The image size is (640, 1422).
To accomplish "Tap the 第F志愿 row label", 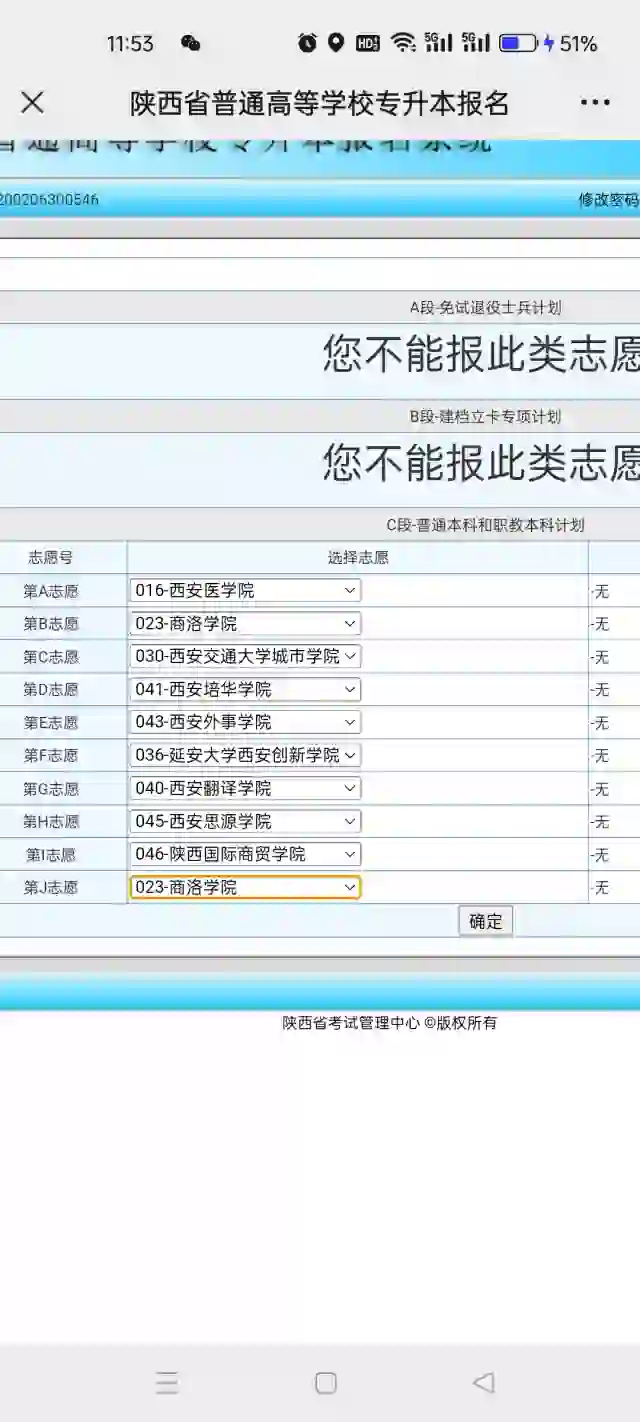I will click(x=51, y=756).
